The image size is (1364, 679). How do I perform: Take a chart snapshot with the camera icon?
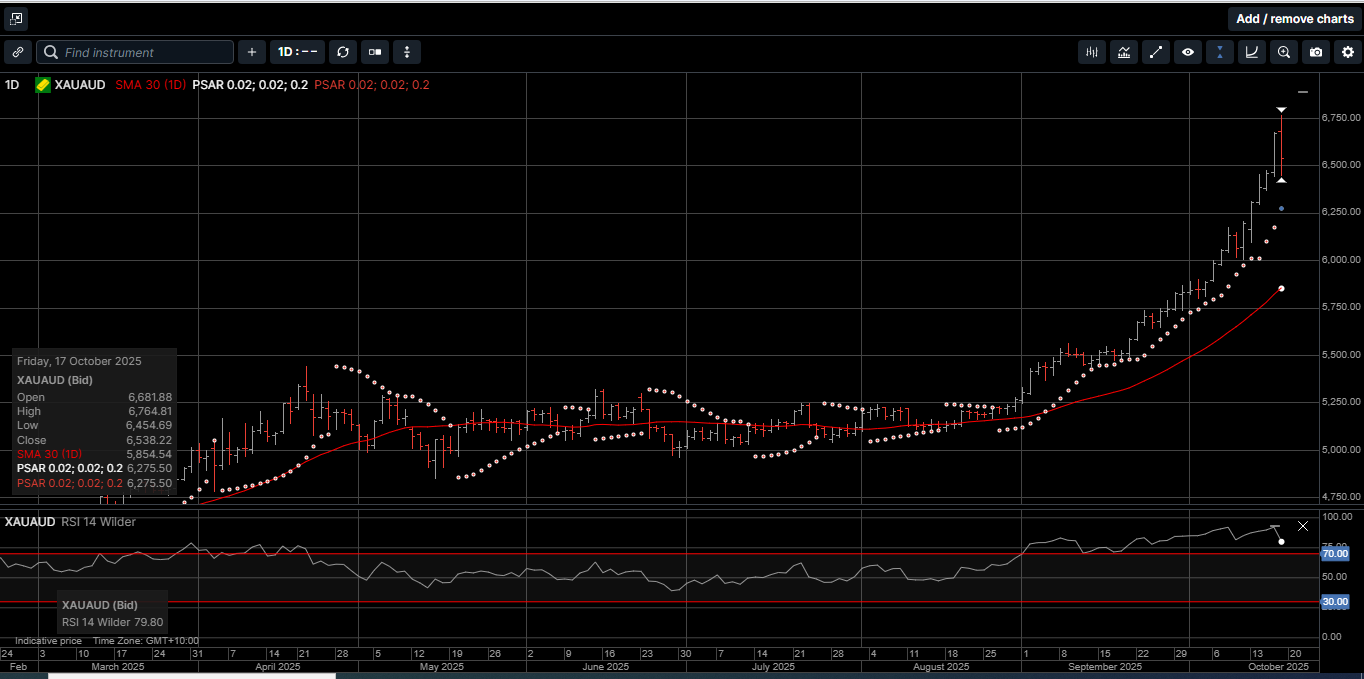point(1316,52)
